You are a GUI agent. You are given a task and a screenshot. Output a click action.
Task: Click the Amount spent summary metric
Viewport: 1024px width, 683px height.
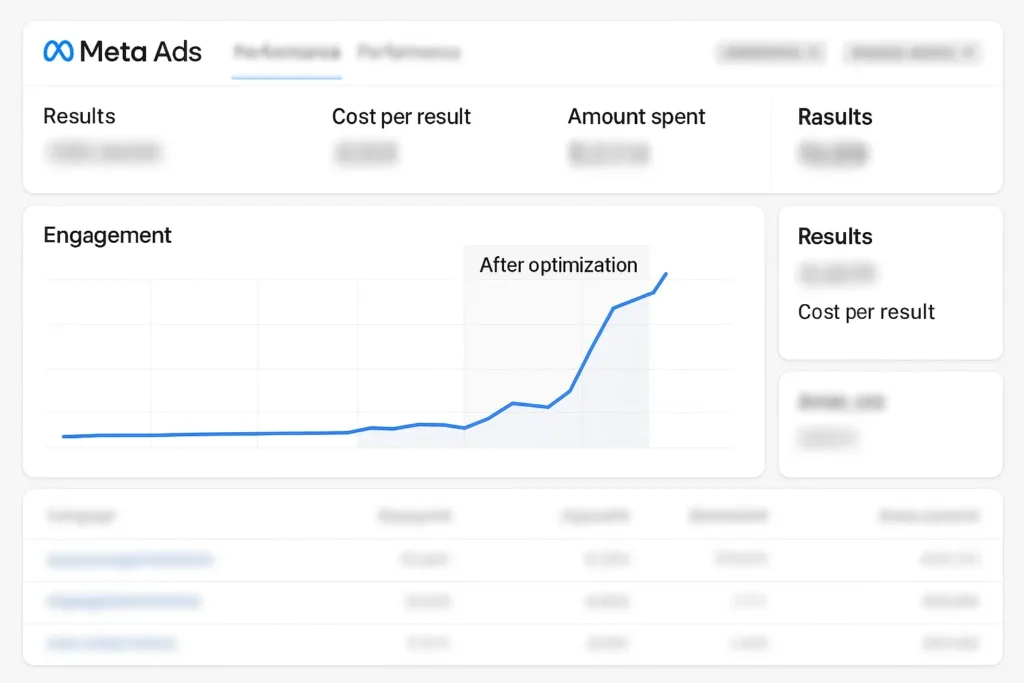[636, 117]
